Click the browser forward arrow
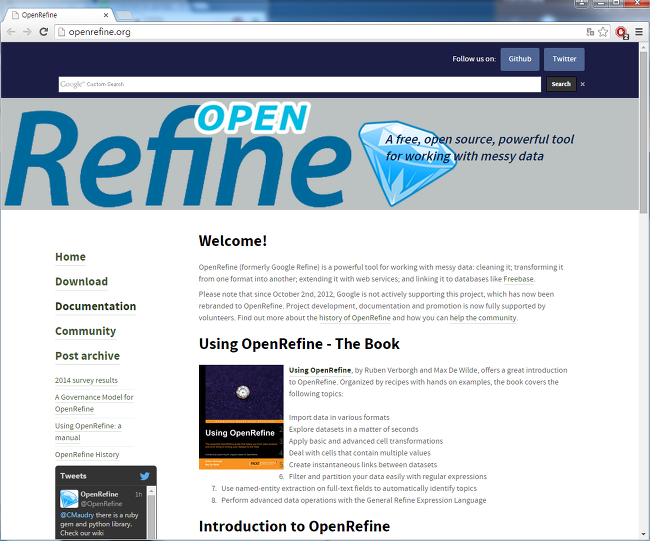The width and height of the screenshot is (650, 541). pyautogui.click(x=27, y=32)
